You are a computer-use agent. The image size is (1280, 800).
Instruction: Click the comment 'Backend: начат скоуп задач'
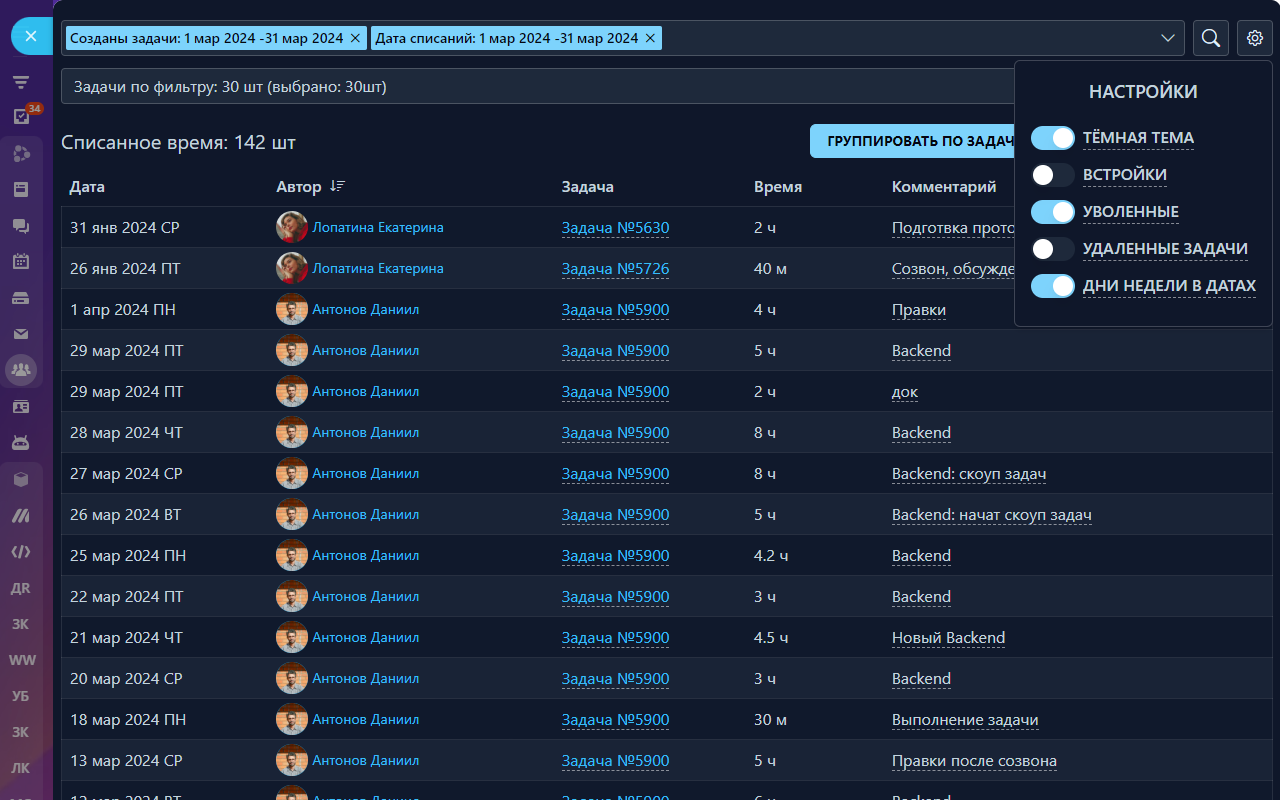992,515
